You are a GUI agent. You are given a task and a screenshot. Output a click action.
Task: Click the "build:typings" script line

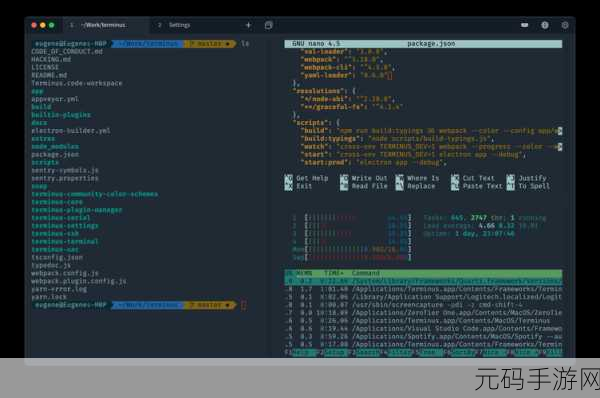click(397, 139)
